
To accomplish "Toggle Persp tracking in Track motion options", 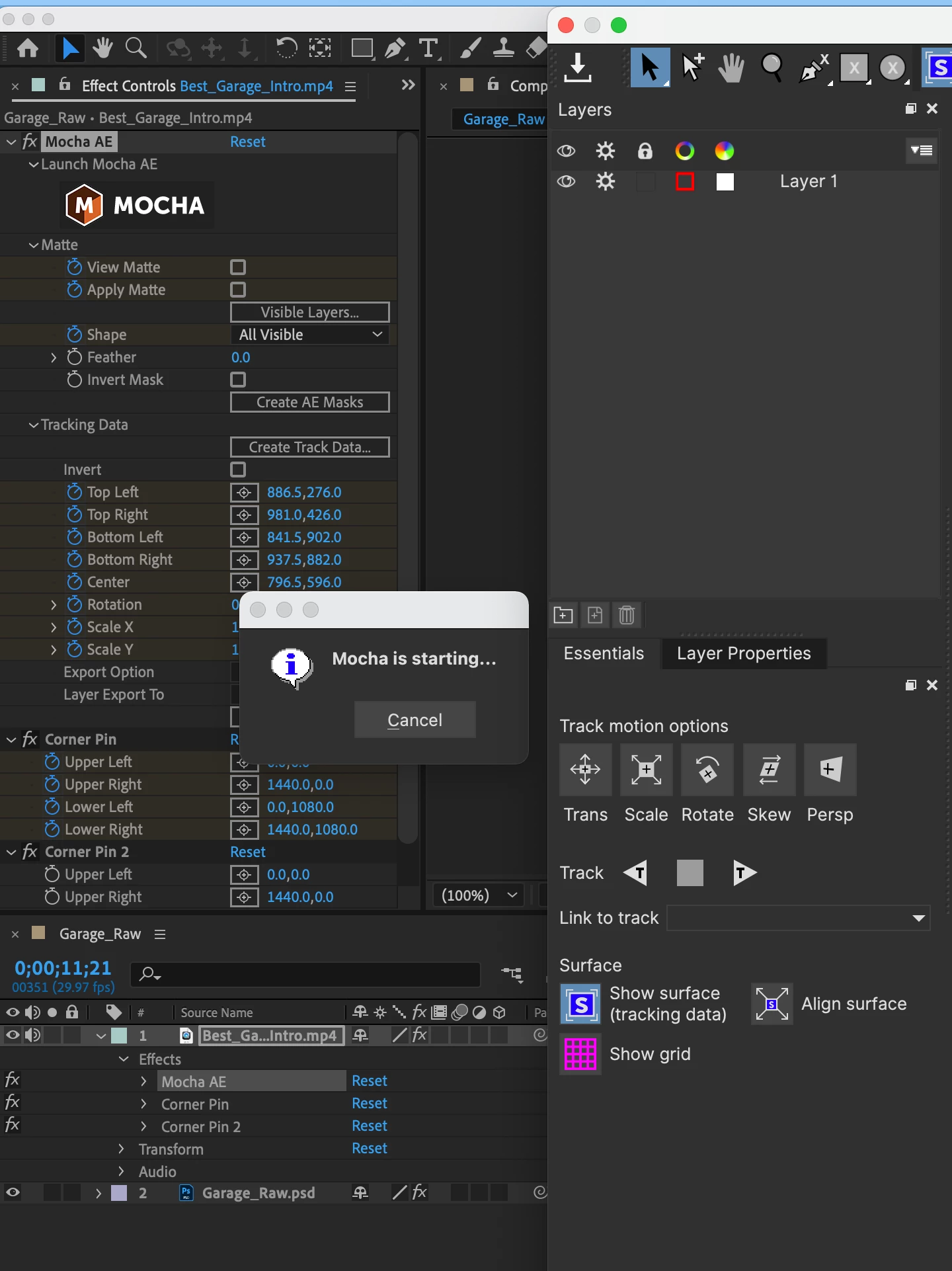I will click(x=830, y=770).
